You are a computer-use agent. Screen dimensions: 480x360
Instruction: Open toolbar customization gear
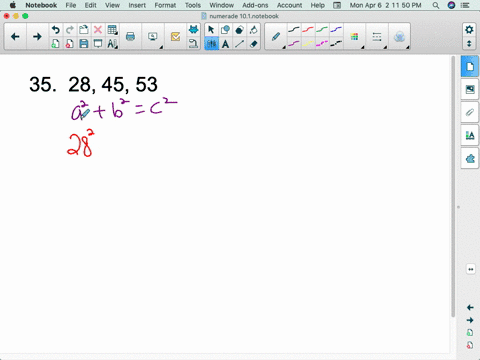[469, 30]
